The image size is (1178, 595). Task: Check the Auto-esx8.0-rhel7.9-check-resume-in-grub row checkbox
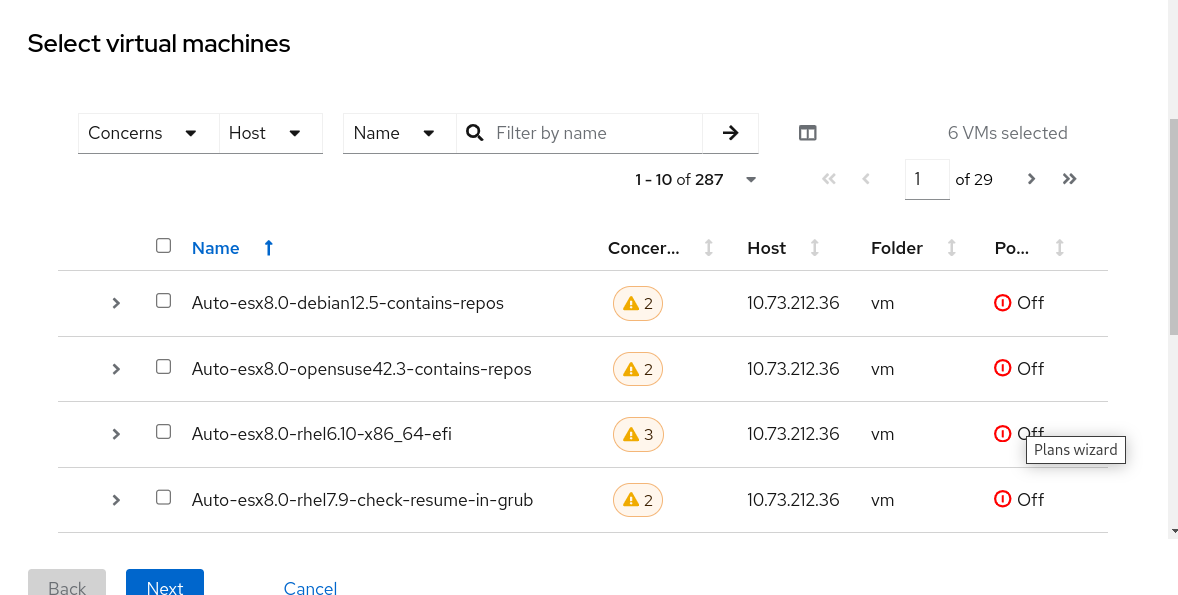pos(164,498)
